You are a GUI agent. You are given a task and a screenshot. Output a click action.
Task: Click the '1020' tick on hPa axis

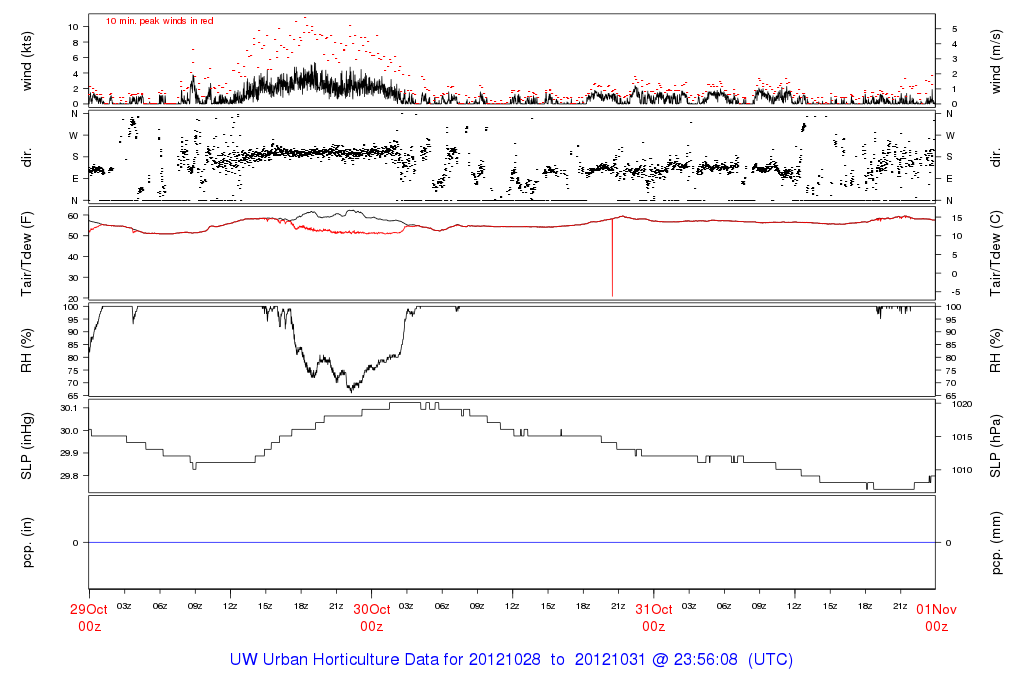click(962, 404)
